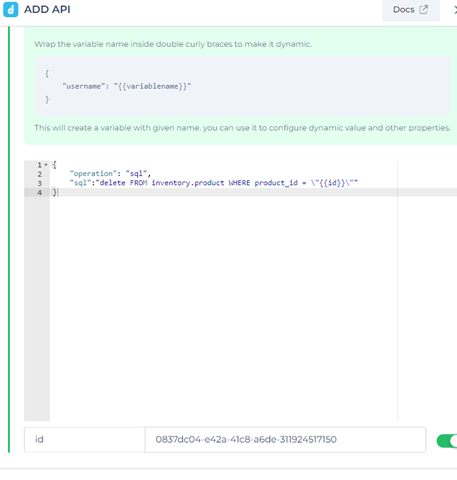Select the id variable name field

click(x=85, y=439)
